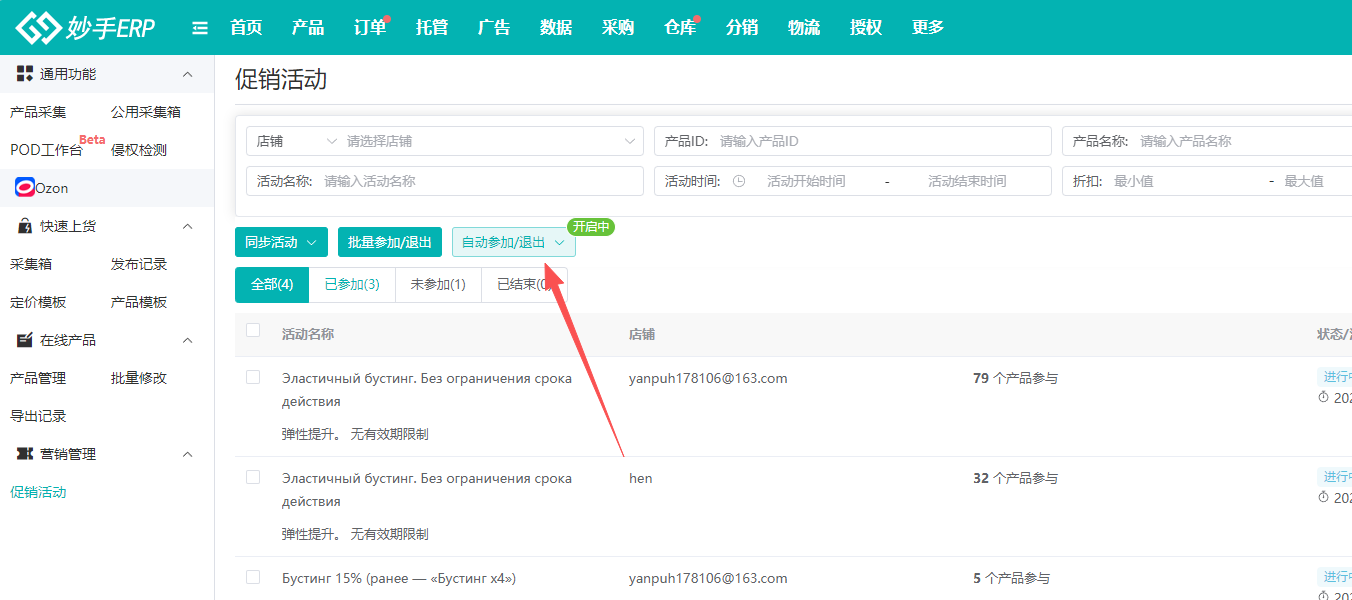This screenshot has width=1352, height=600.
Task: Open the 数据 top menu
Action: [556, 28]
